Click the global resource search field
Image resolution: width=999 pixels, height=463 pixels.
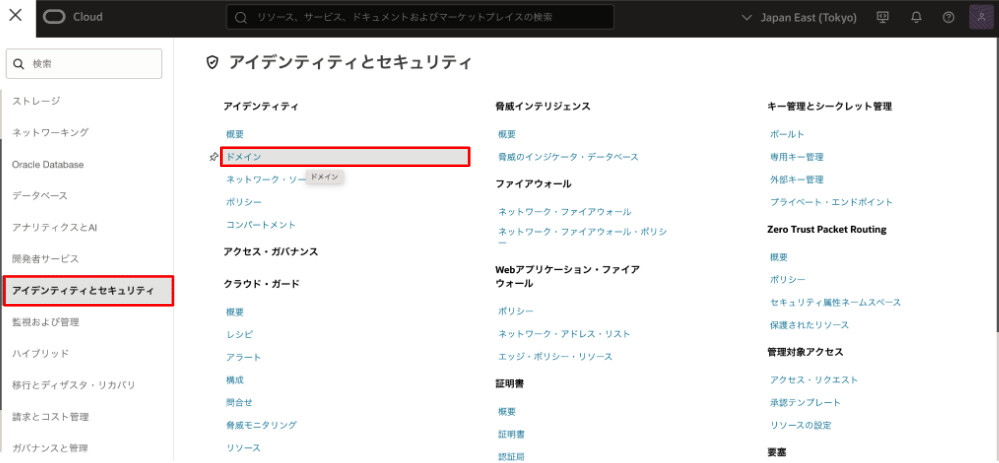(420, 17)
